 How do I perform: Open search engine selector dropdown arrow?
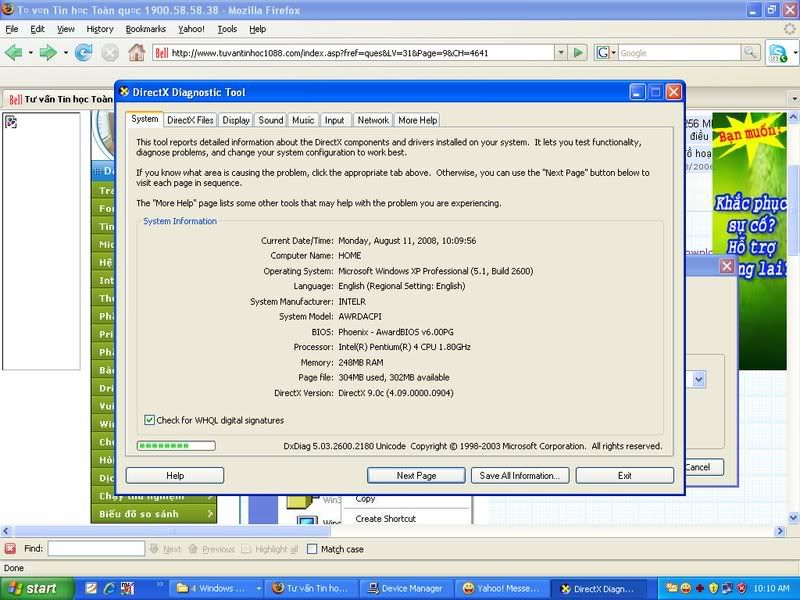tap(614, 53)
